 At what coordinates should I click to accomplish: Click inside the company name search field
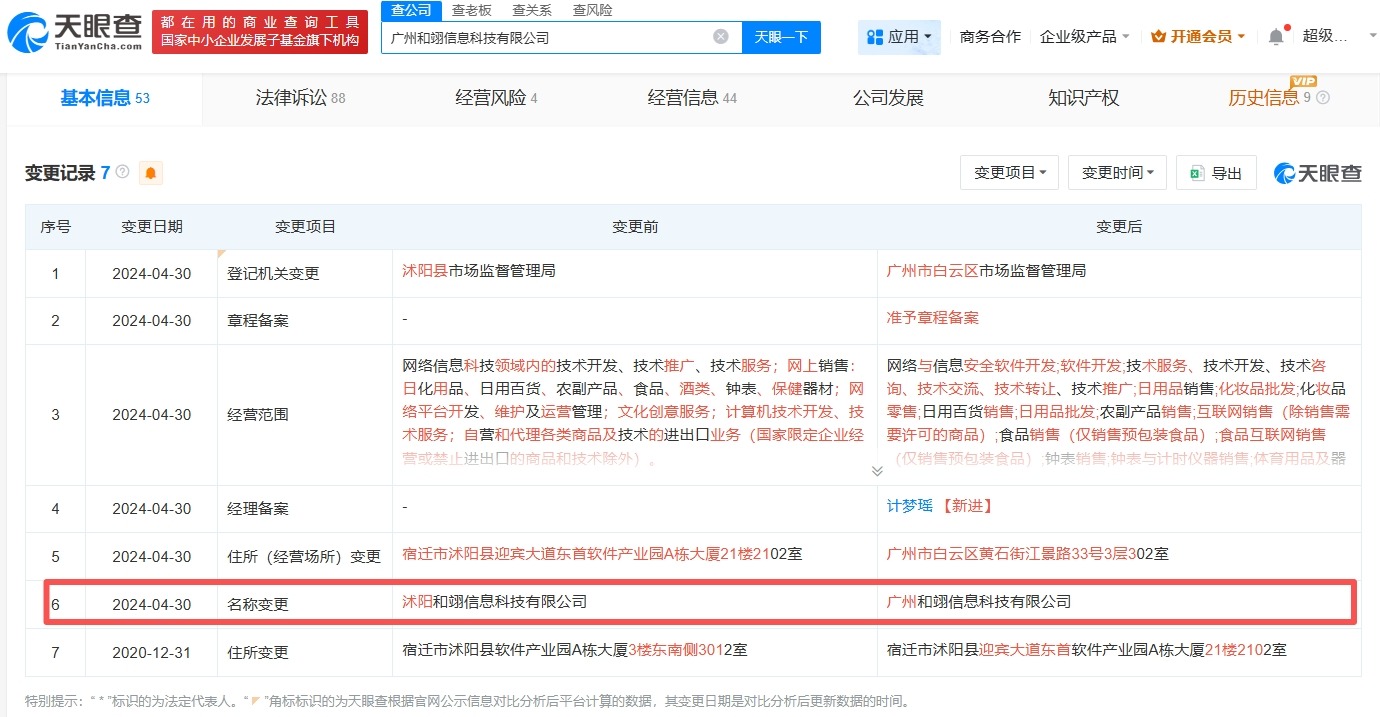550,36
